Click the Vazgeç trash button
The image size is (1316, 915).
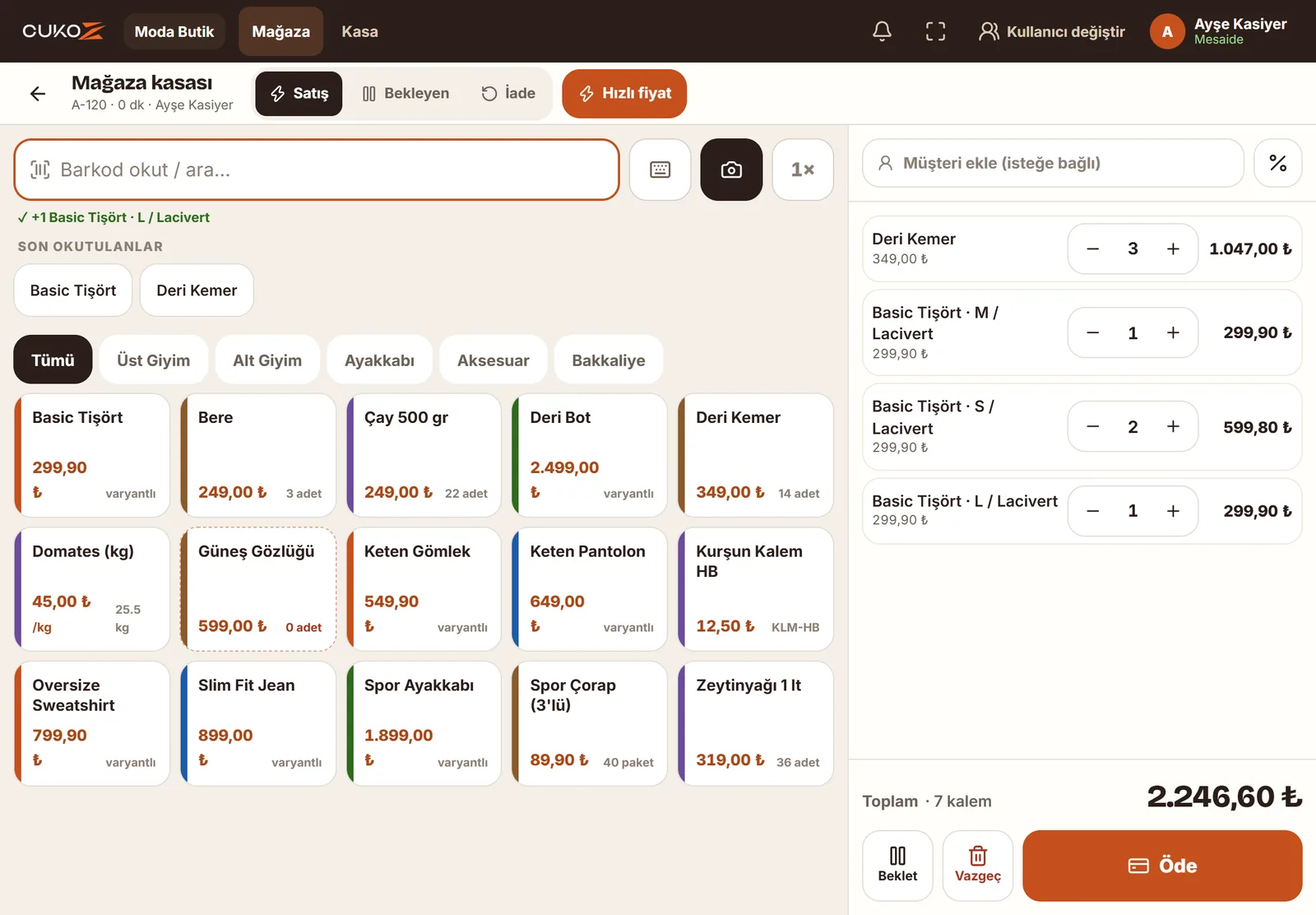(x=977, y=866)
